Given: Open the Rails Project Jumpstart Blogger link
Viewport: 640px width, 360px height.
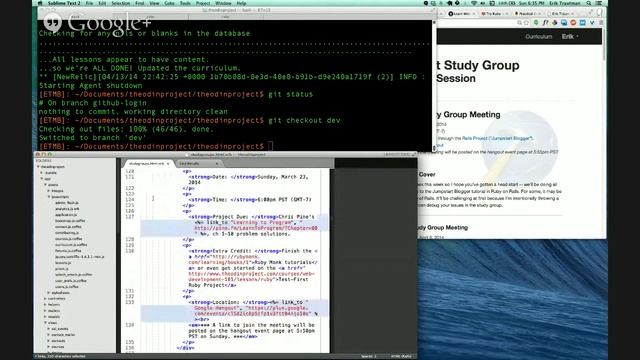Looking at the screenshot, I should 497,138.
